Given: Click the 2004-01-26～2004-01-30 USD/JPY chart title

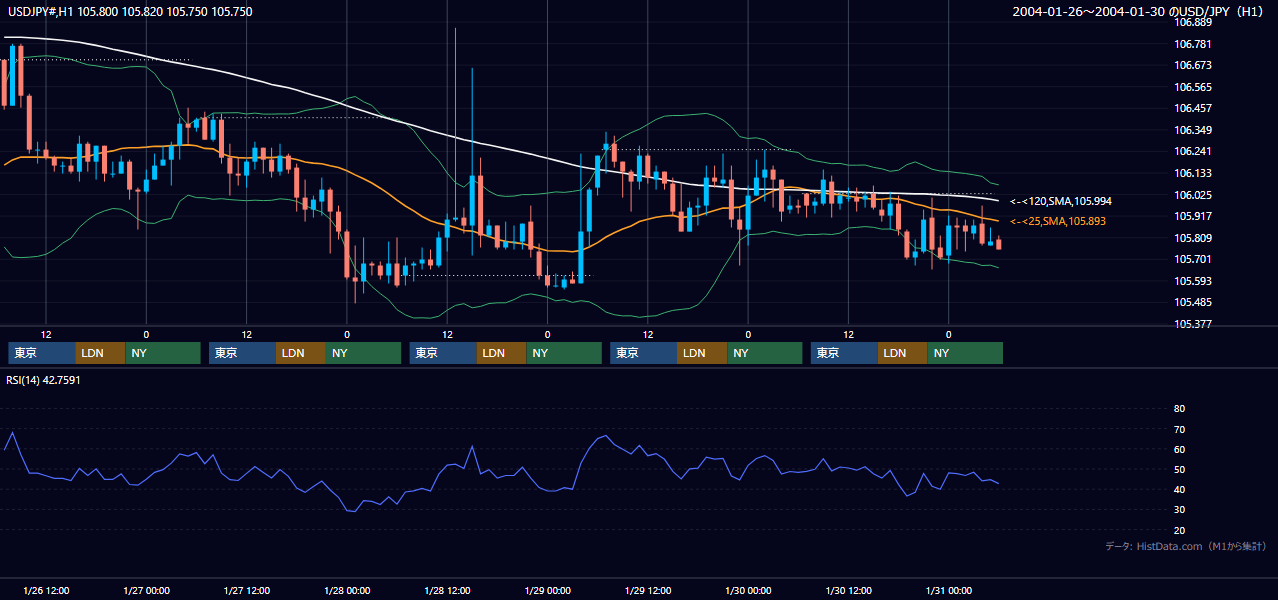Looking at the screenshot, I should [x=1139, y=12].
